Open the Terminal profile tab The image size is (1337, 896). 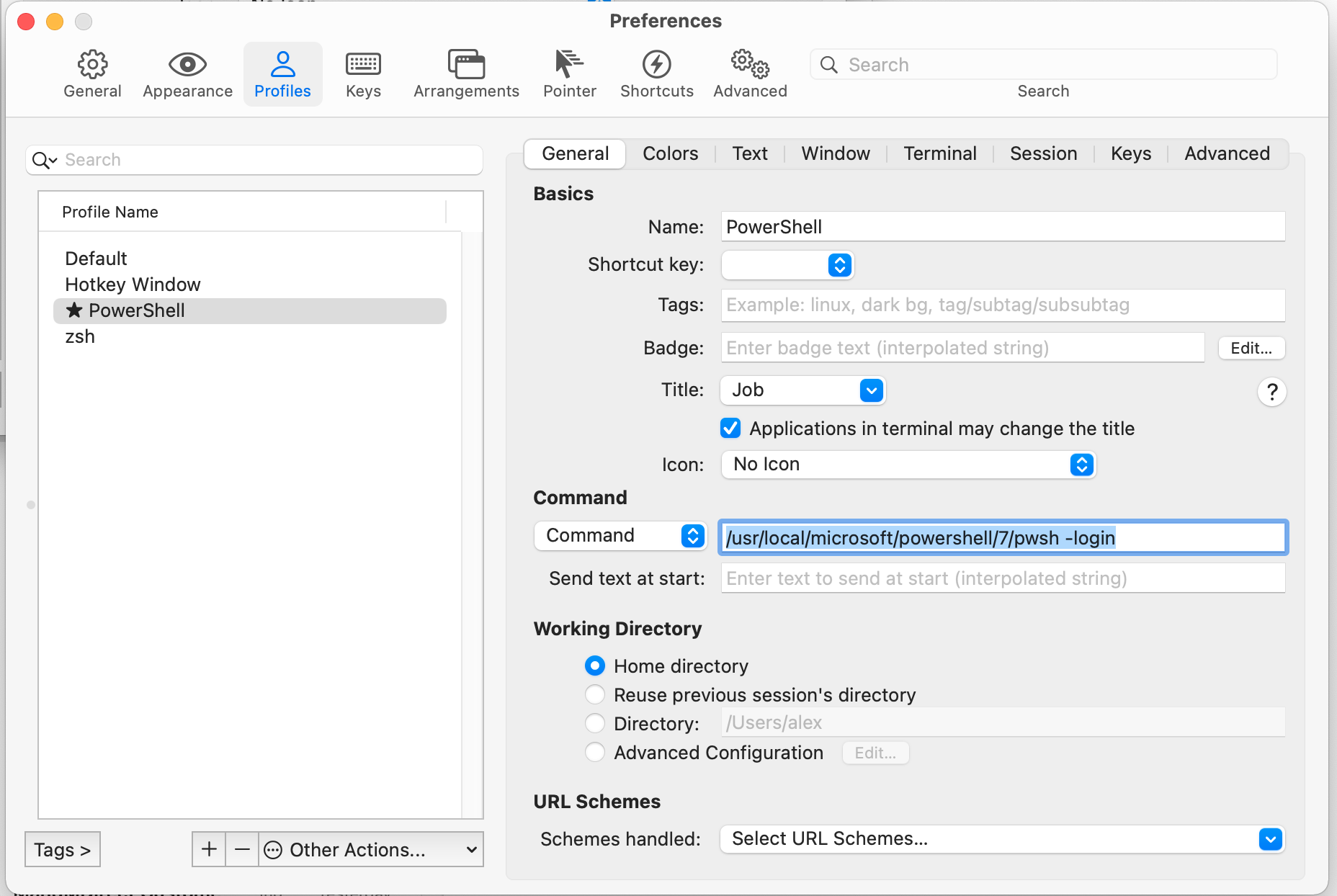click(939, 153)
